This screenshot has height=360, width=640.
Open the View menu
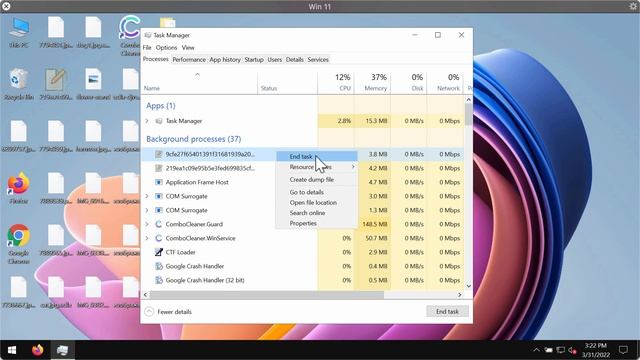pos(188,47)
